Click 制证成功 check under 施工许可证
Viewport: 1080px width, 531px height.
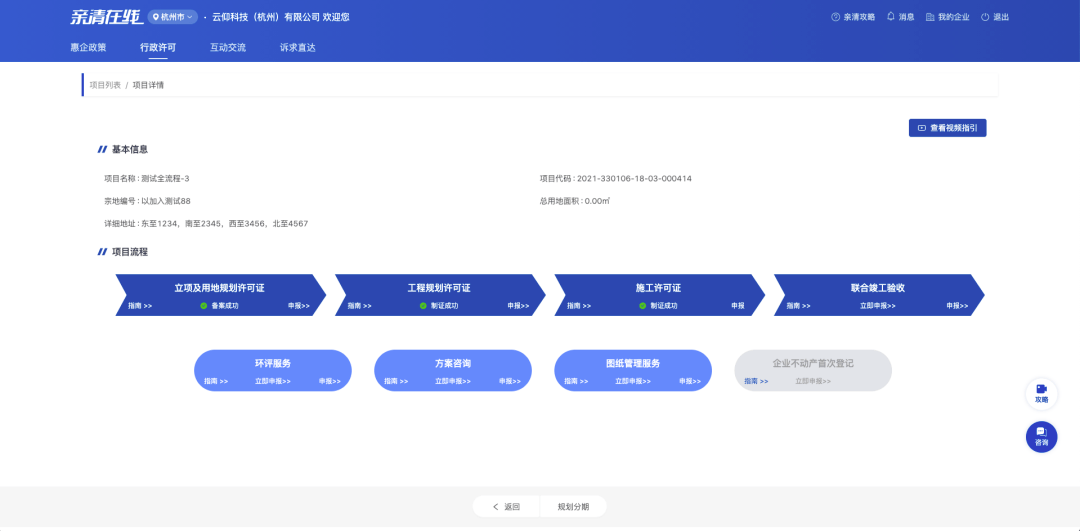click(658, 305)
